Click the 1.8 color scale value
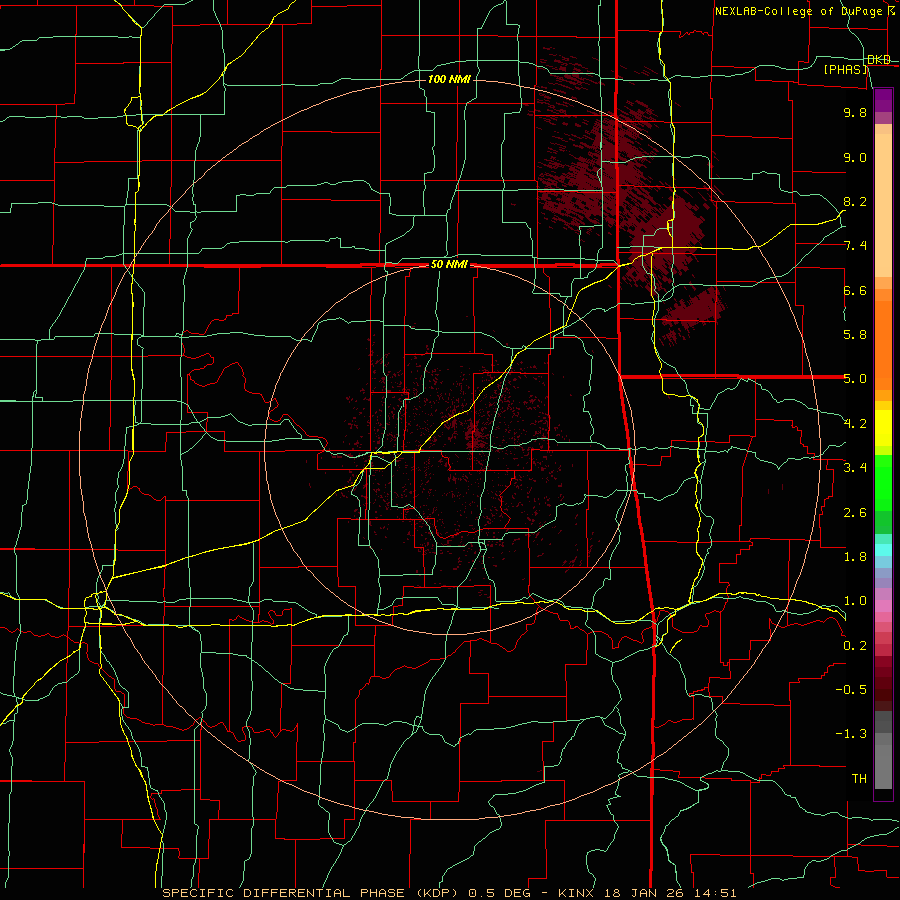 pos(855,557)
